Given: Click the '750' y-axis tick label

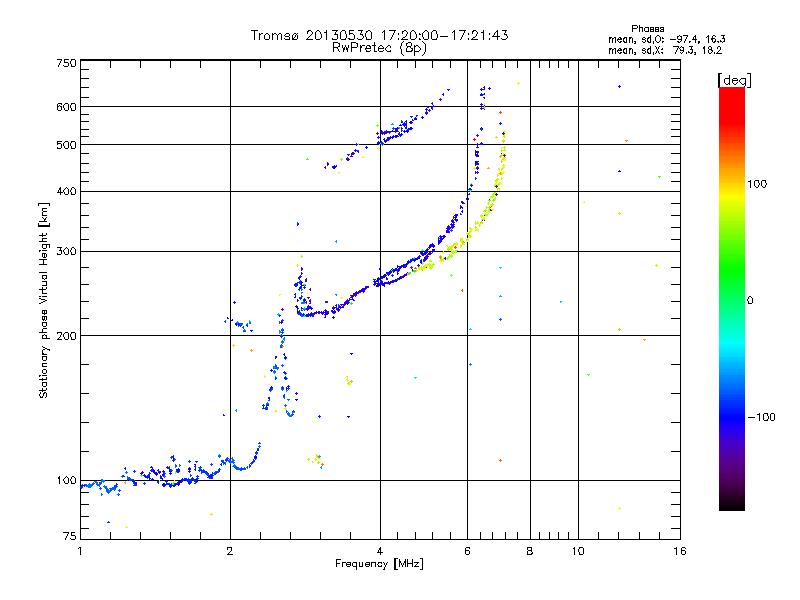Looking at the screenshot, I should tap(66, 63).
